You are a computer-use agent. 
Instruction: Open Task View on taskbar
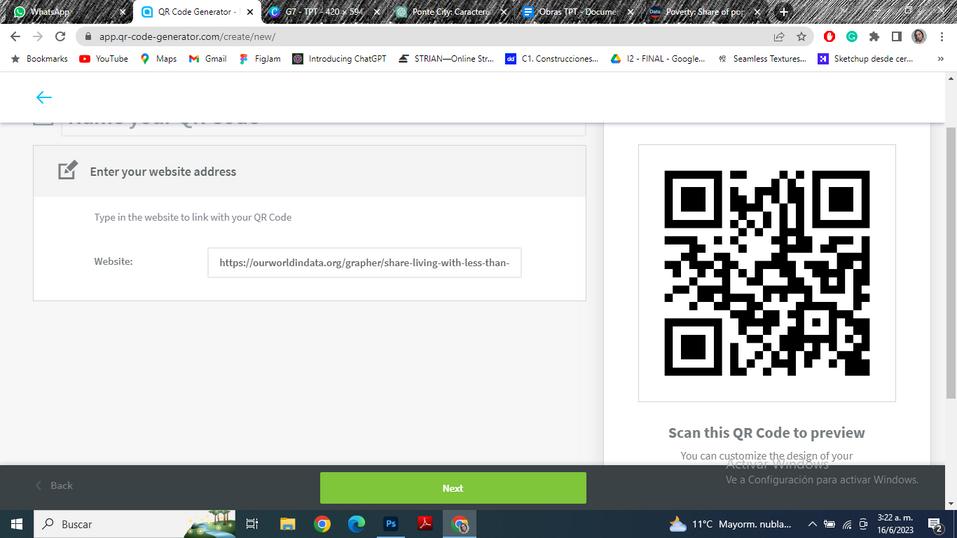coord(251,524)
